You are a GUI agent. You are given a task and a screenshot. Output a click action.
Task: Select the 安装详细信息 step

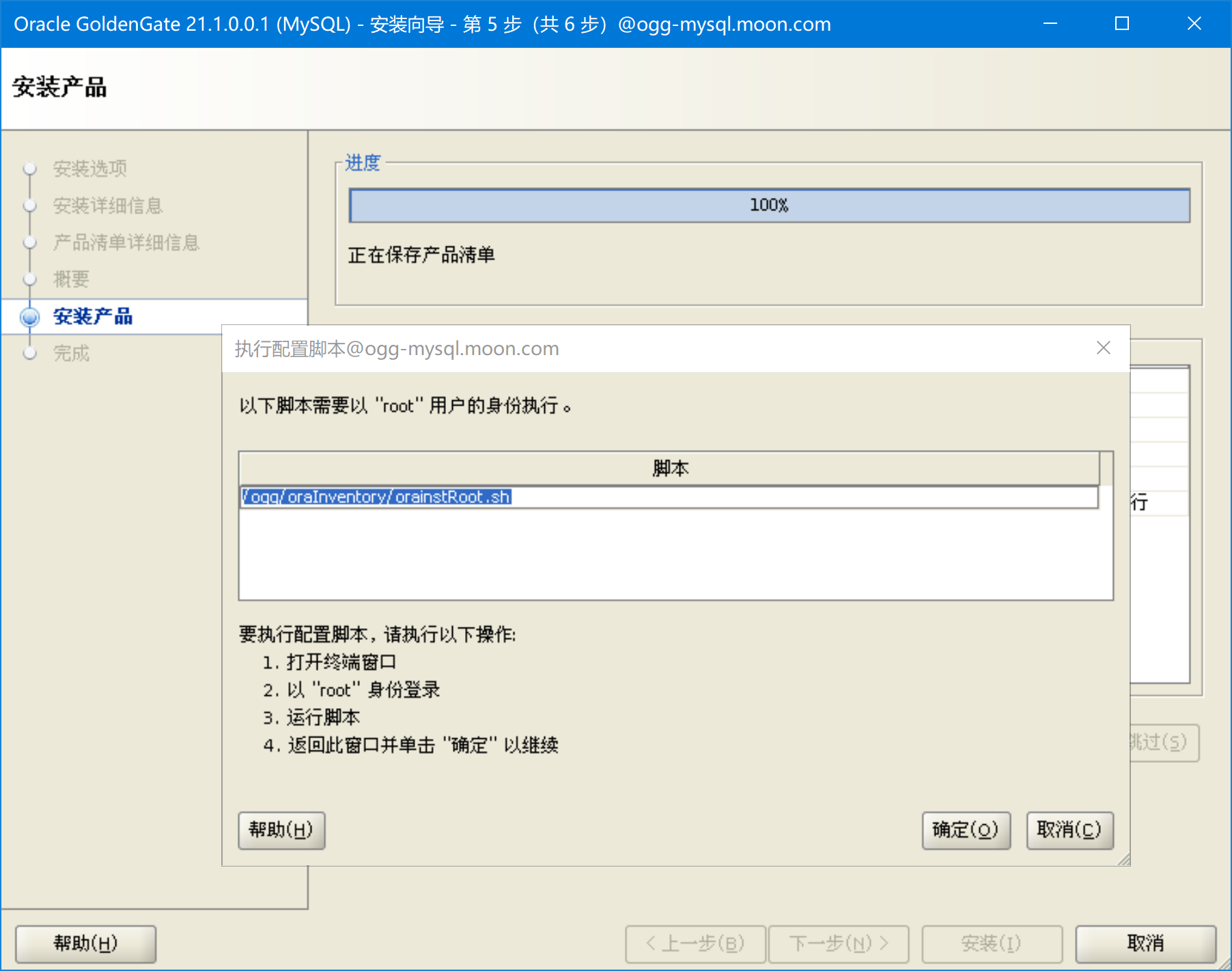click(108, 206)
